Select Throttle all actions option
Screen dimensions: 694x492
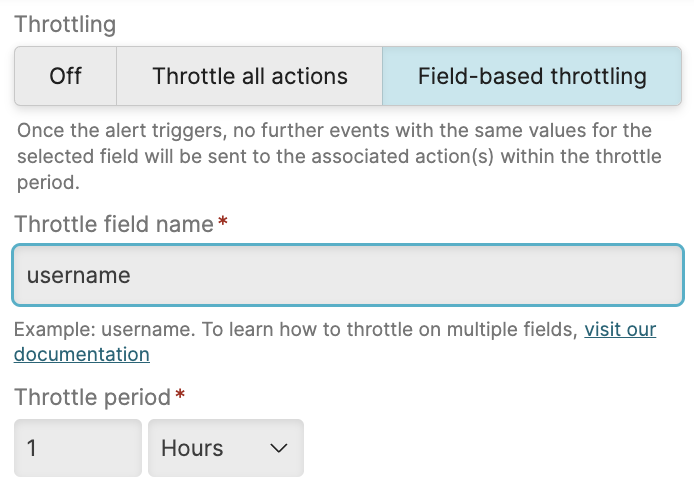[249, 76]
